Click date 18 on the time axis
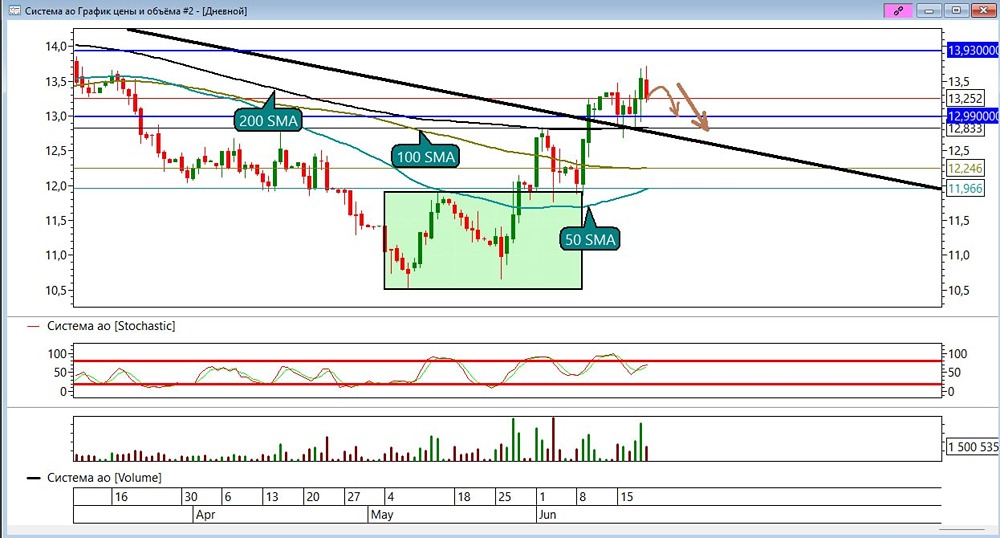The height and width of the screenshot is (538, 1000). (x=464, y=497)
